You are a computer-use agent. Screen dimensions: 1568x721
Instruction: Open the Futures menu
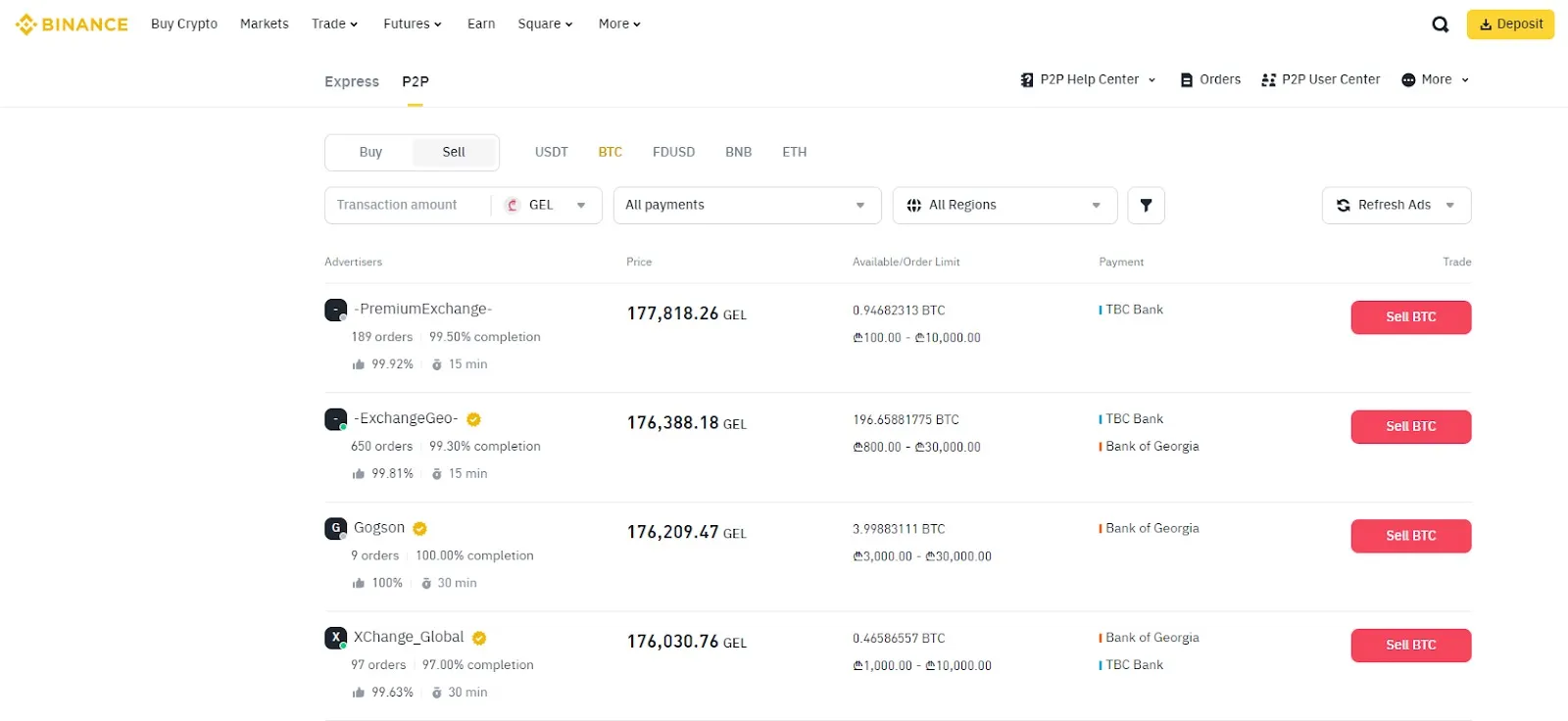pos(412,24)
